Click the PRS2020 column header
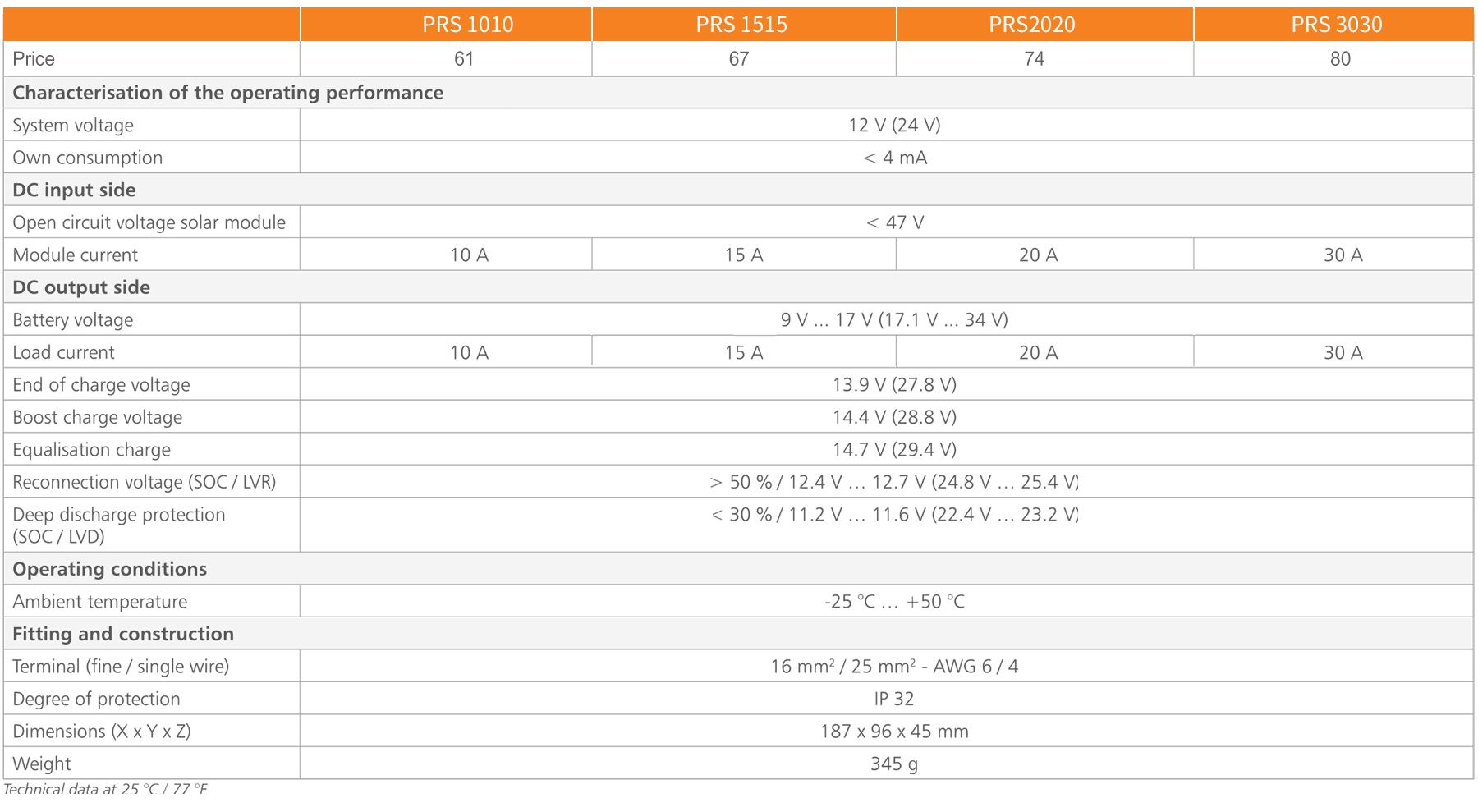The width and height of the screenshot is (1478, 812). (1031, 25)
